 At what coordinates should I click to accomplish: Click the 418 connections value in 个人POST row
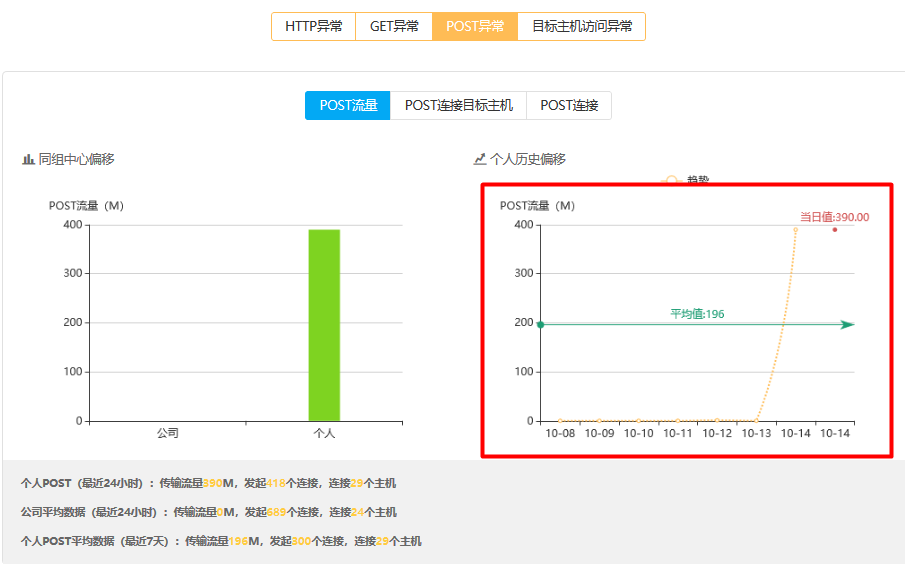coord(276,483)
